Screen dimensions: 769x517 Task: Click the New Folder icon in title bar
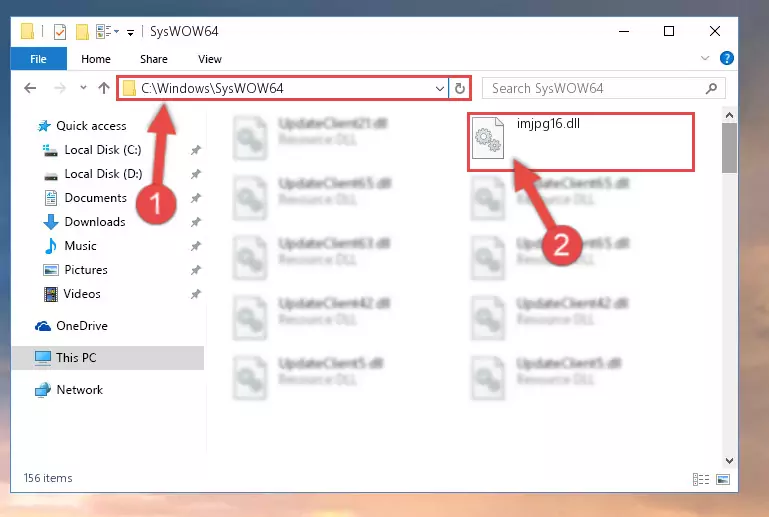coord(82,32)
